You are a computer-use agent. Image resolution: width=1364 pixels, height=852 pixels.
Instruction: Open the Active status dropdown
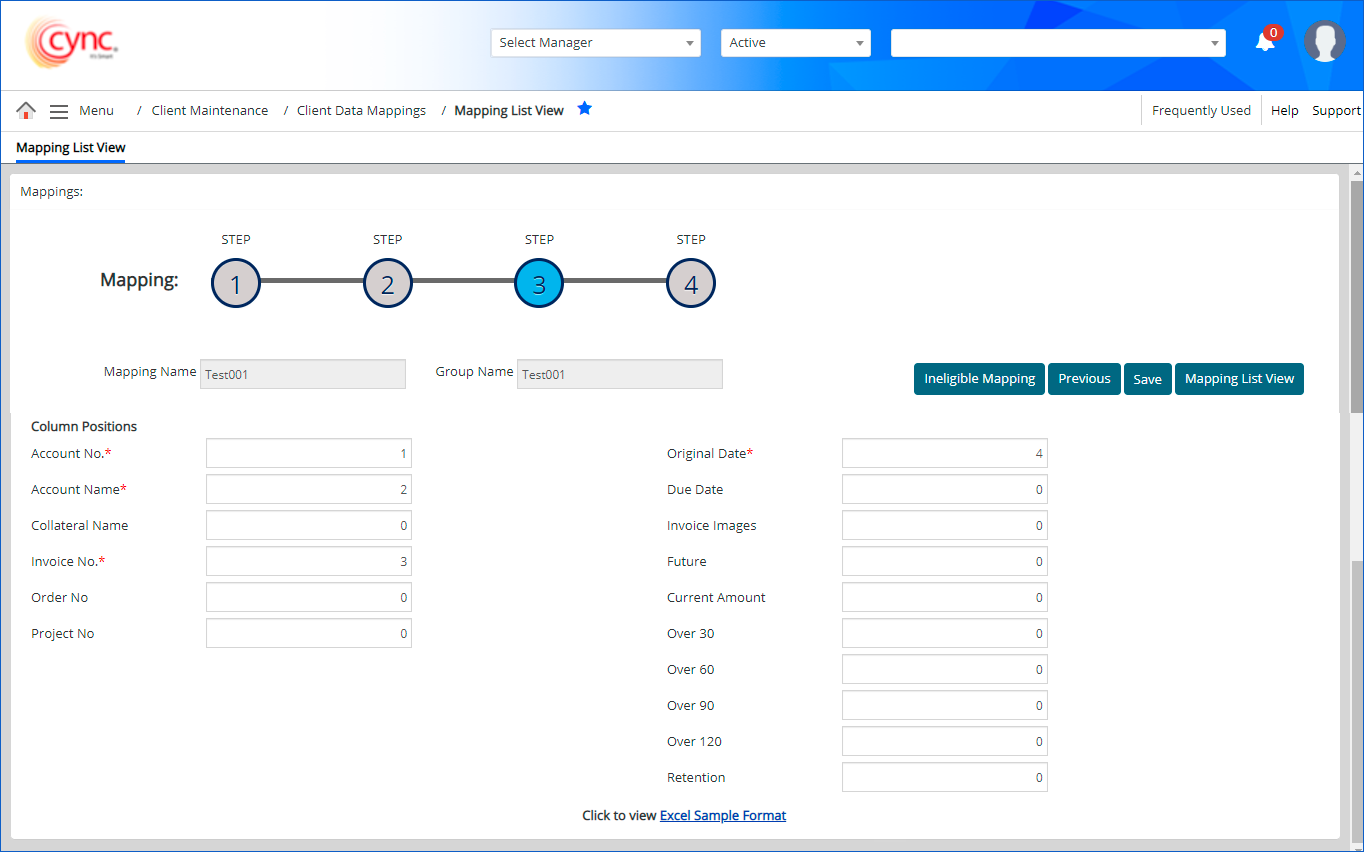(795, 43)
